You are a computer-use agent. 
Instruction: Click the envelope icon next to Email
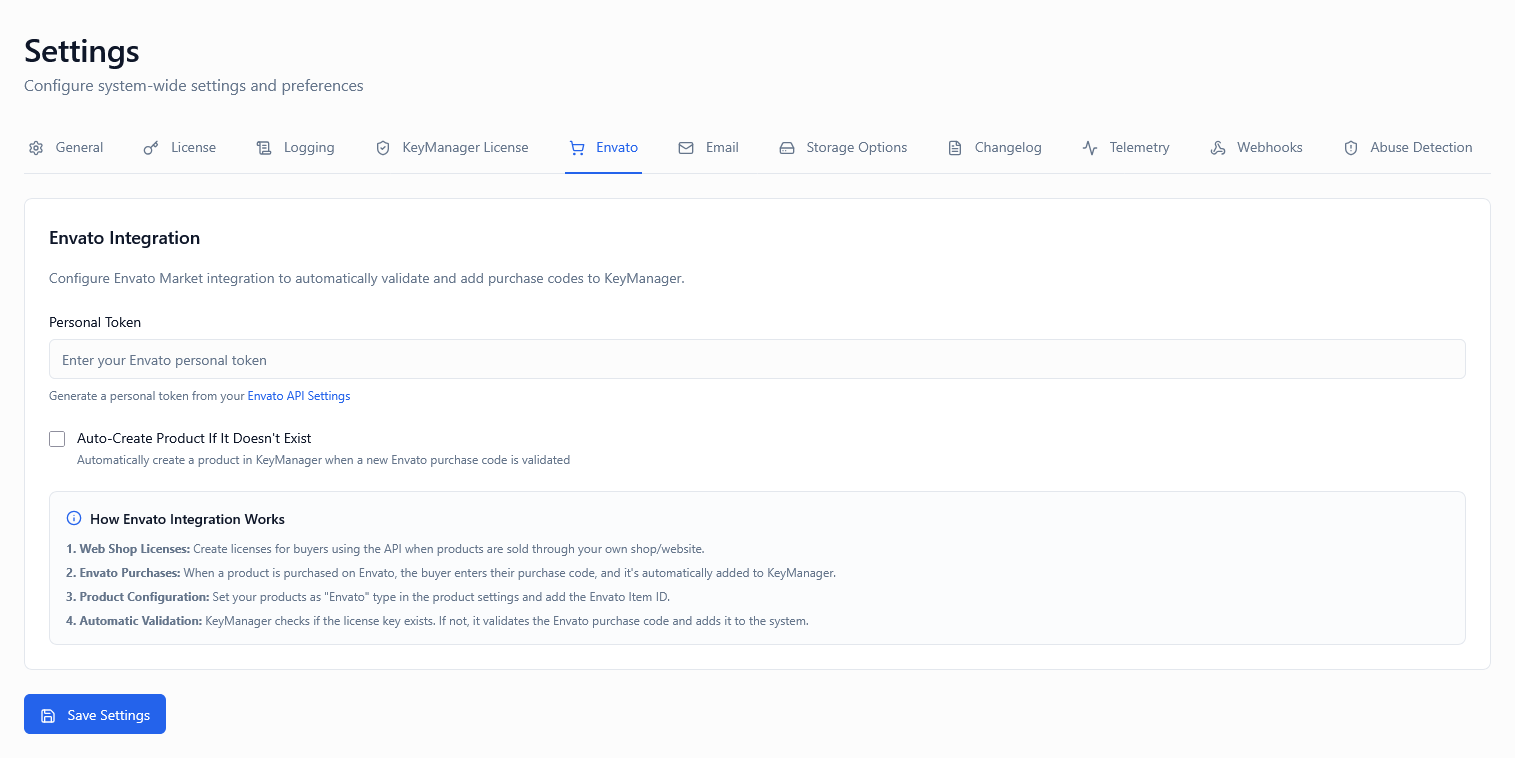click(x=685, y=147)
